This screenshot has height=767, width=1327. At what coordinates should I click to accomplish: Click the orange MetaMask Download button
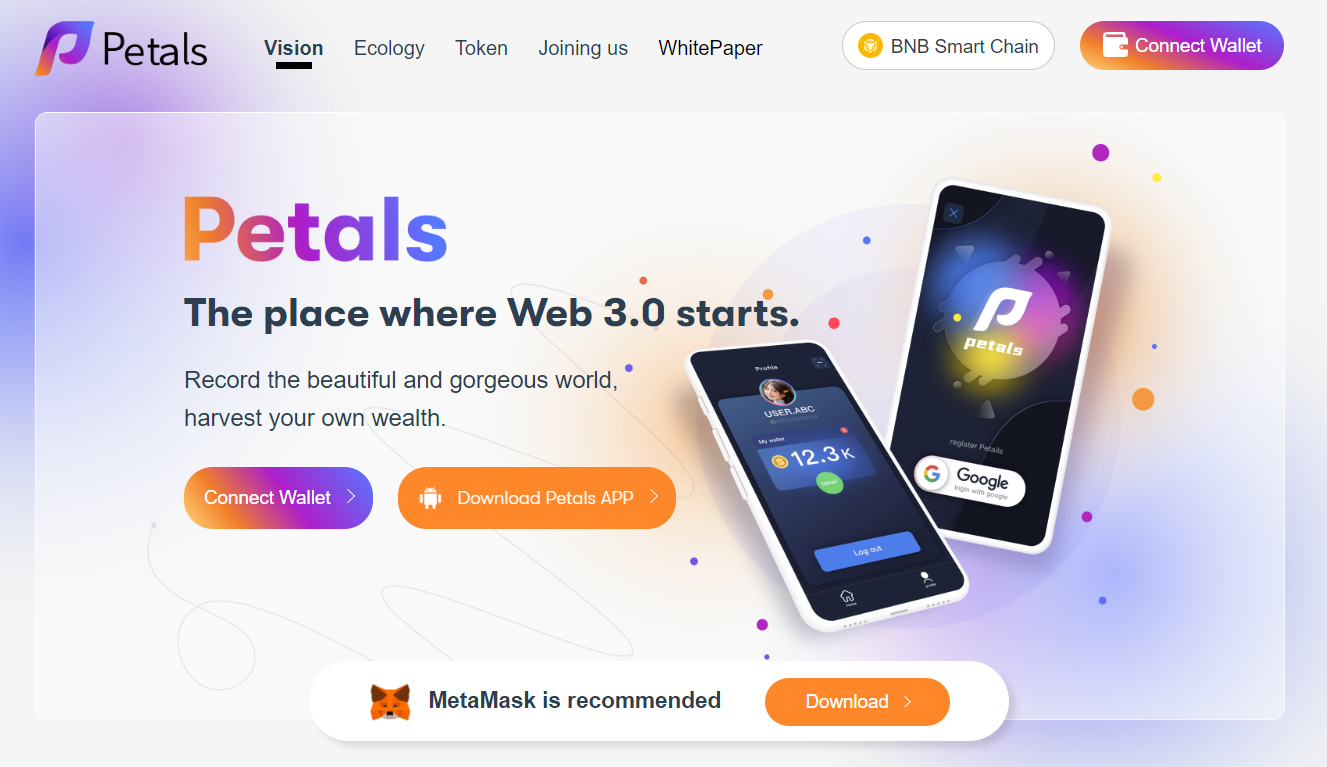(857, 702)
